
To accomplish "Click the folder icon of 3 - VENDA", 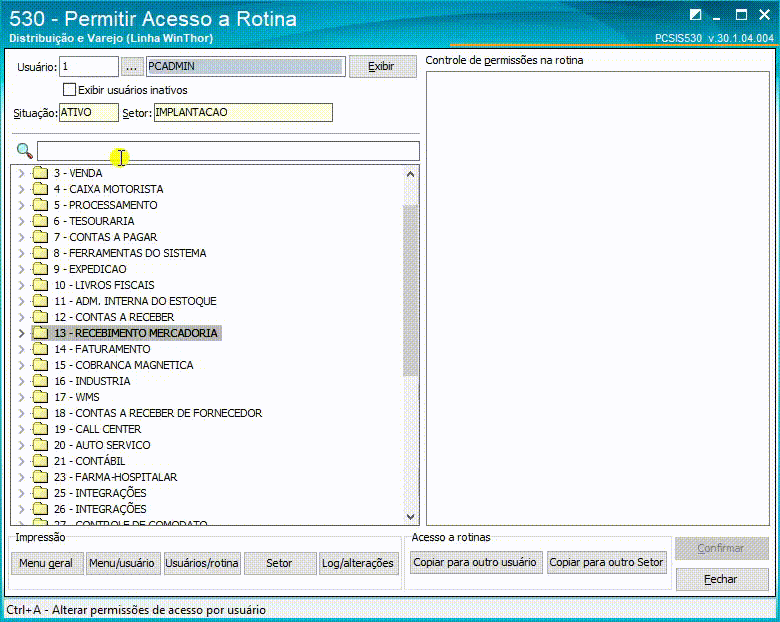I will click(x=40, y=173).
